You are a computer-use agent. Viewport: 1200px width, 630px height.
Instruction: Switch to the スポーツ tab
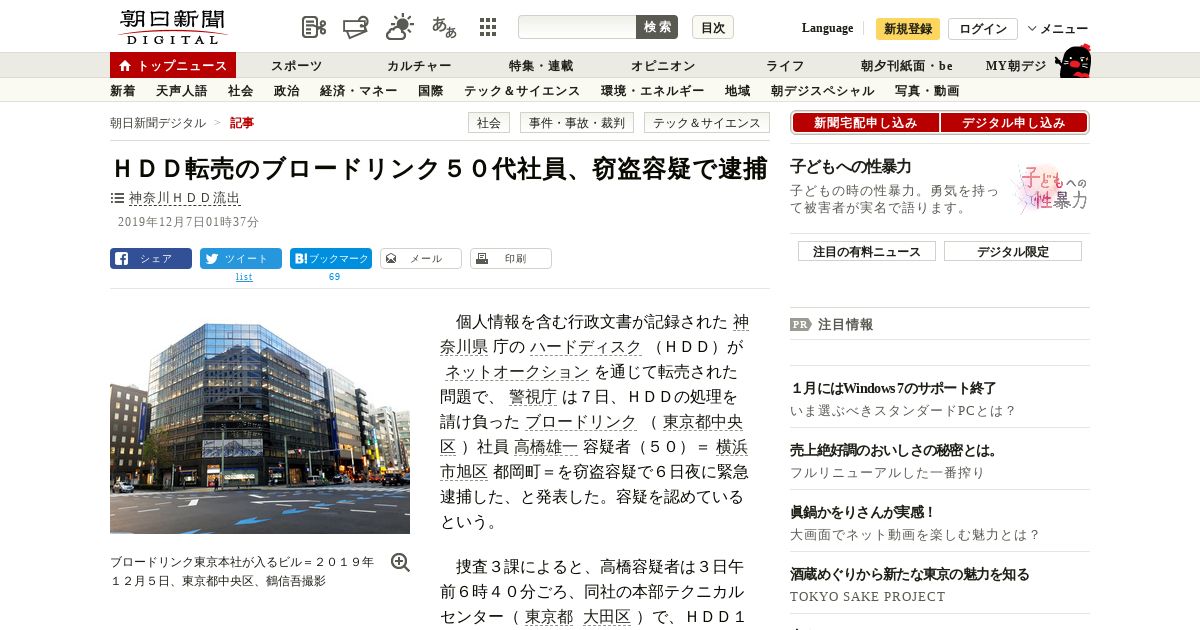click(x=297, y=66)
